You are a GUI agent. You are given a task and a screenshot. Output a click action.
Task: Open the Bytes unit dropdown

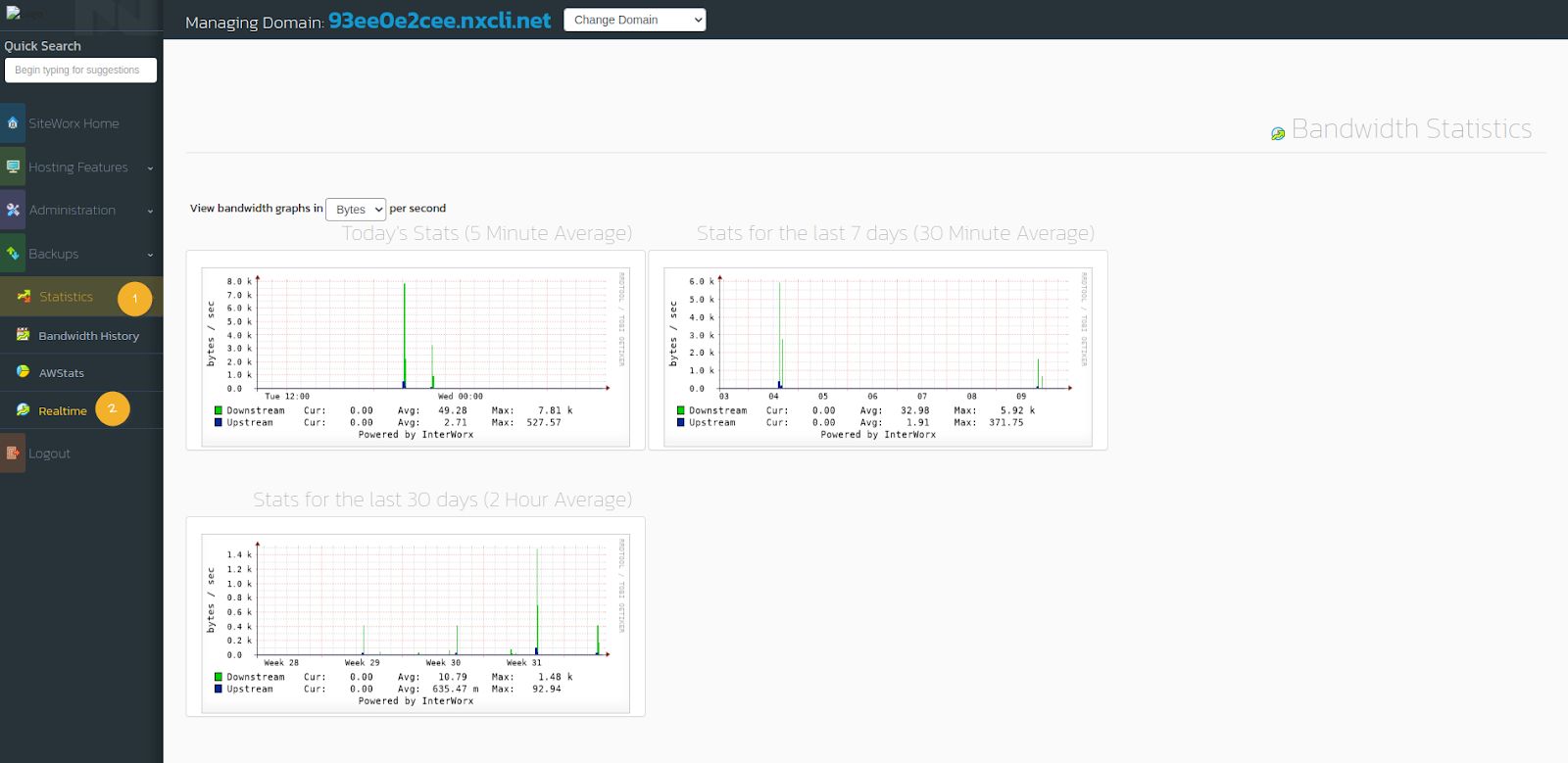356,209
